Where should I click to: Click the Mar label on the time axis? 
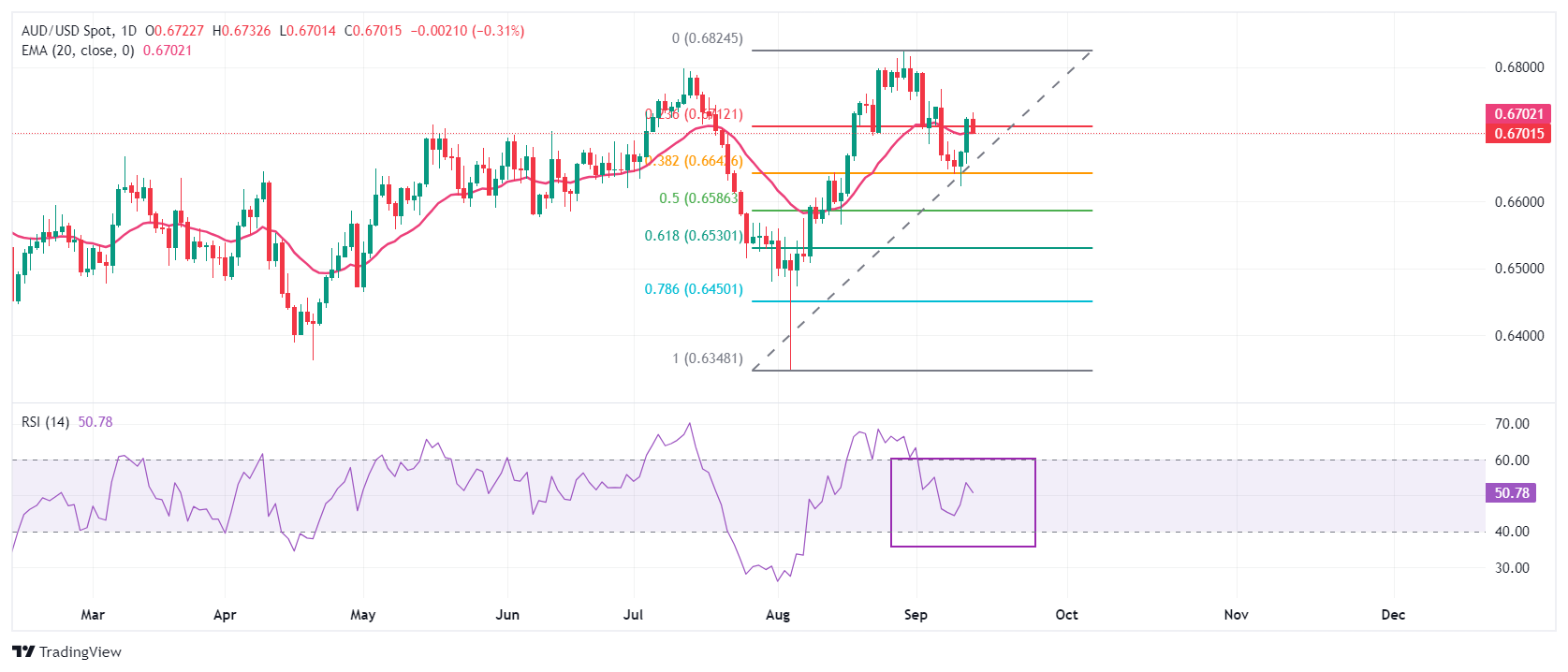93,615
